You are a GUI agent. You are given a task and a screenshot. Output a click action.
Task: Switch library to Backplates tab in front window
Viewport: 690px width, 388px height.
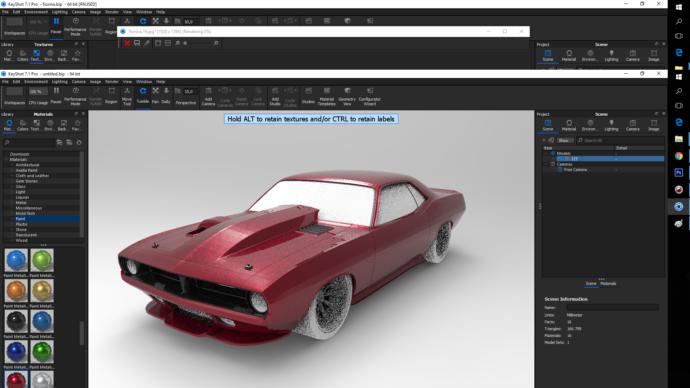tap(63, 125)
